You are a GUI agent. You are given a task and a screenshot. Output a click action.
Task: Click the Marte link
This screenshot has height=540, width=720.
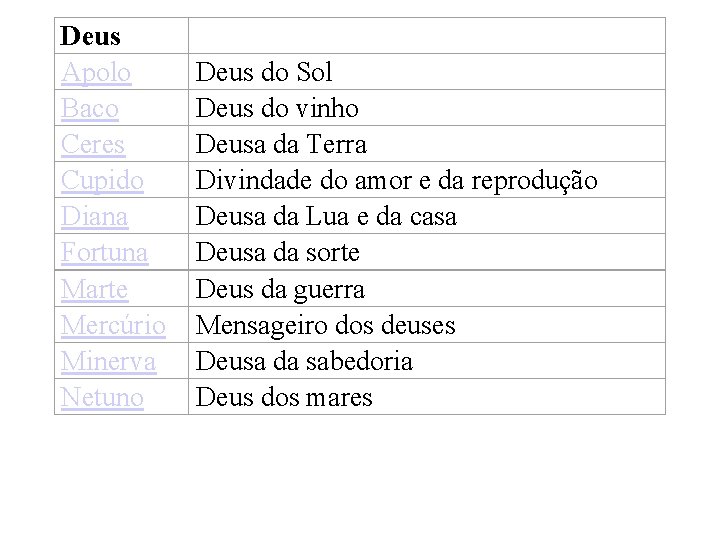pyautogui.click(x=94, y=288)
